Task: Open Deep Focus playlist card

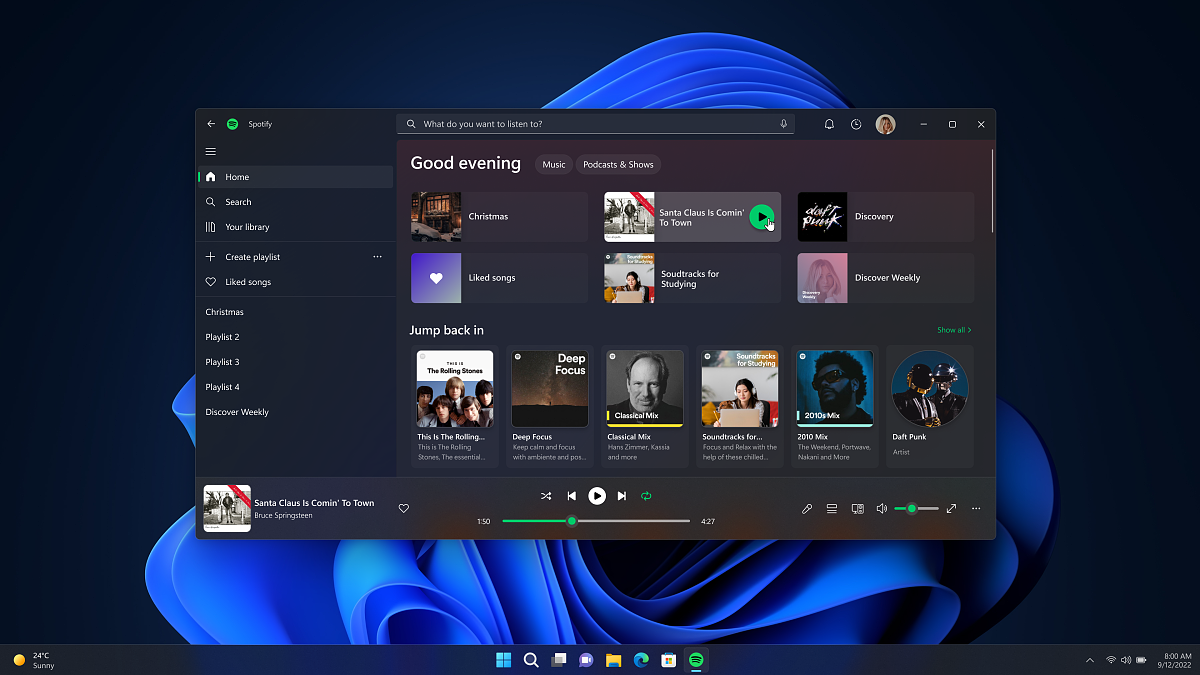Action: click(x=550, y=407)
